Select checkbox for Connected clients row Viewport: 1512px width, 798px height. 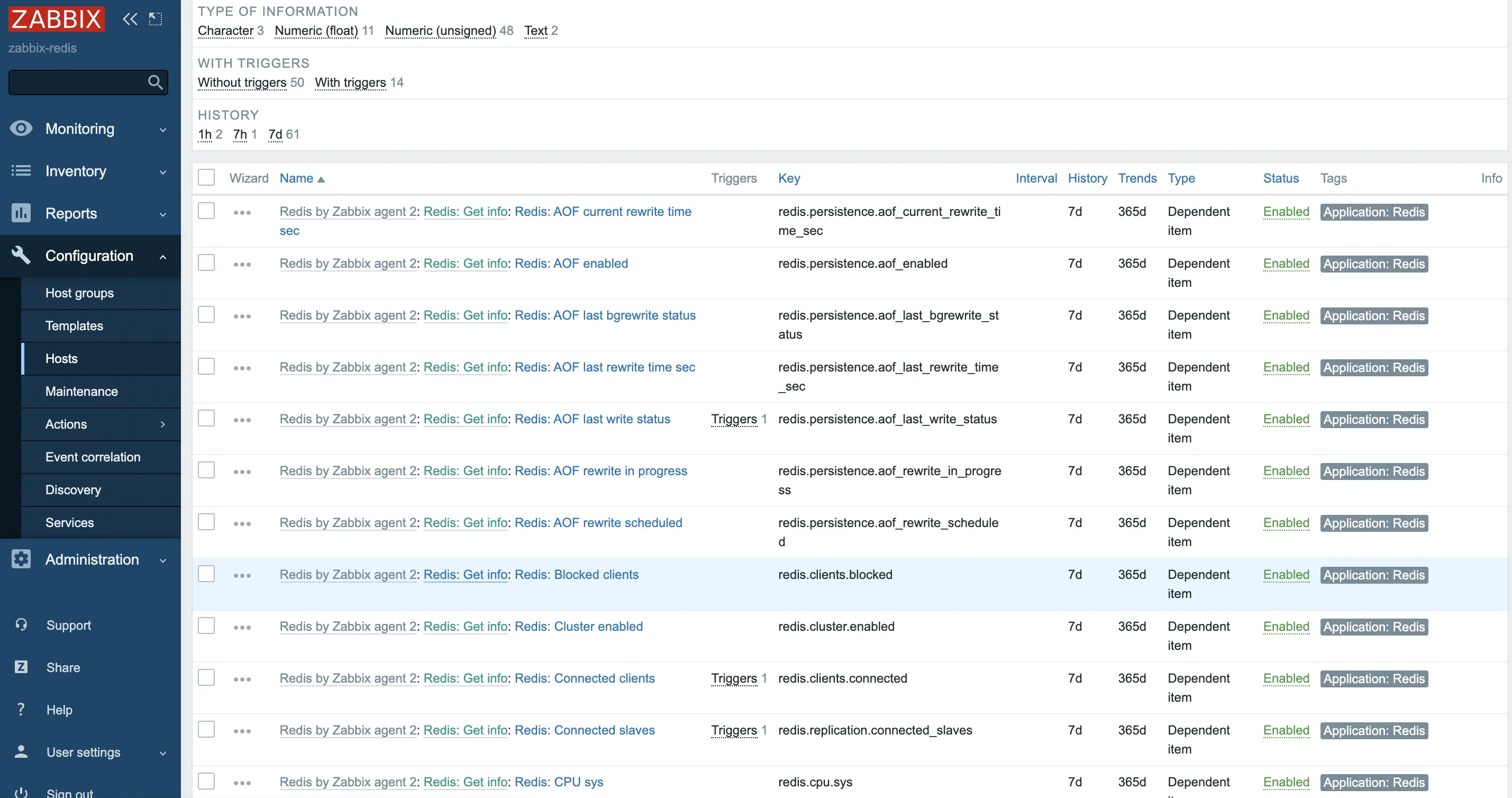[x=206, y=678]
